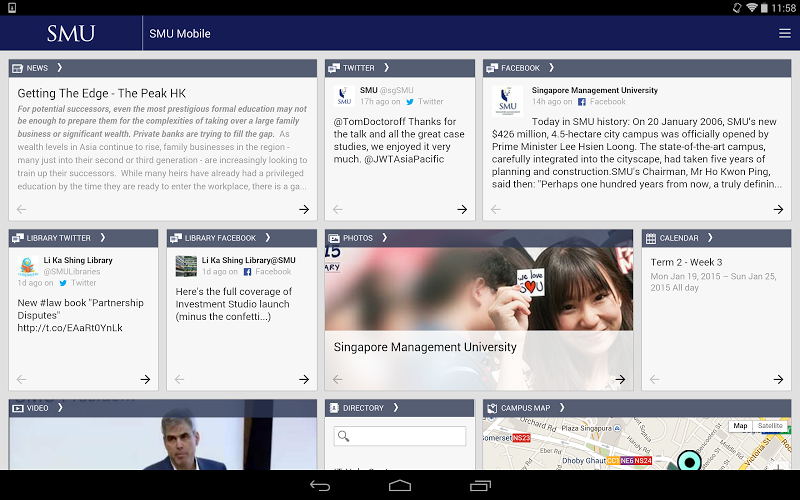Screen dimensions: 800x500
Task: Tap Li Ka Shing Library Twitter avatar
Action: [28, 266]
